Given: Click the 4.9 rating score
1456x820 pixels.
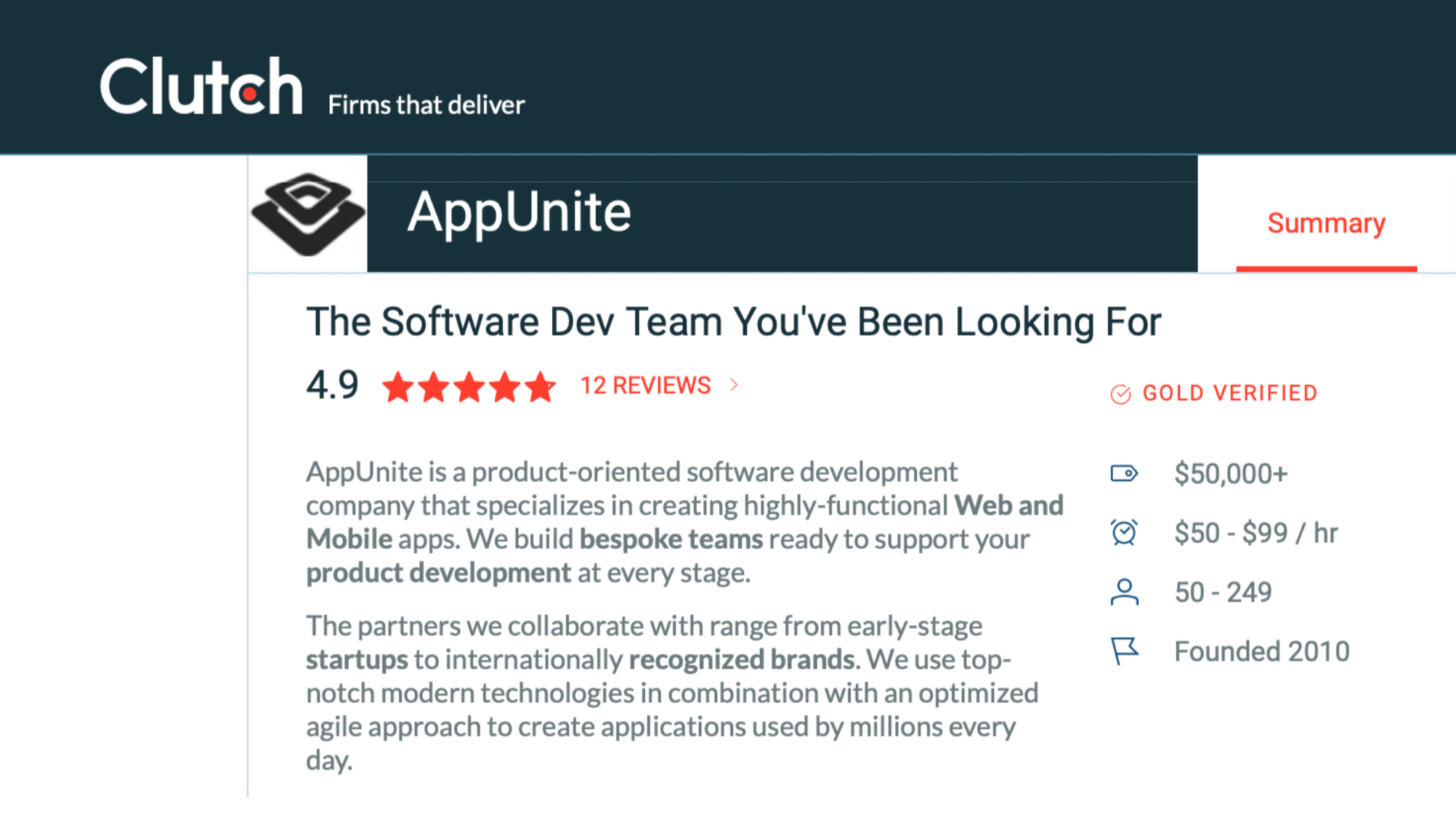Looking at the screenshot, I should pyautogui.click(x=332, y=385).
